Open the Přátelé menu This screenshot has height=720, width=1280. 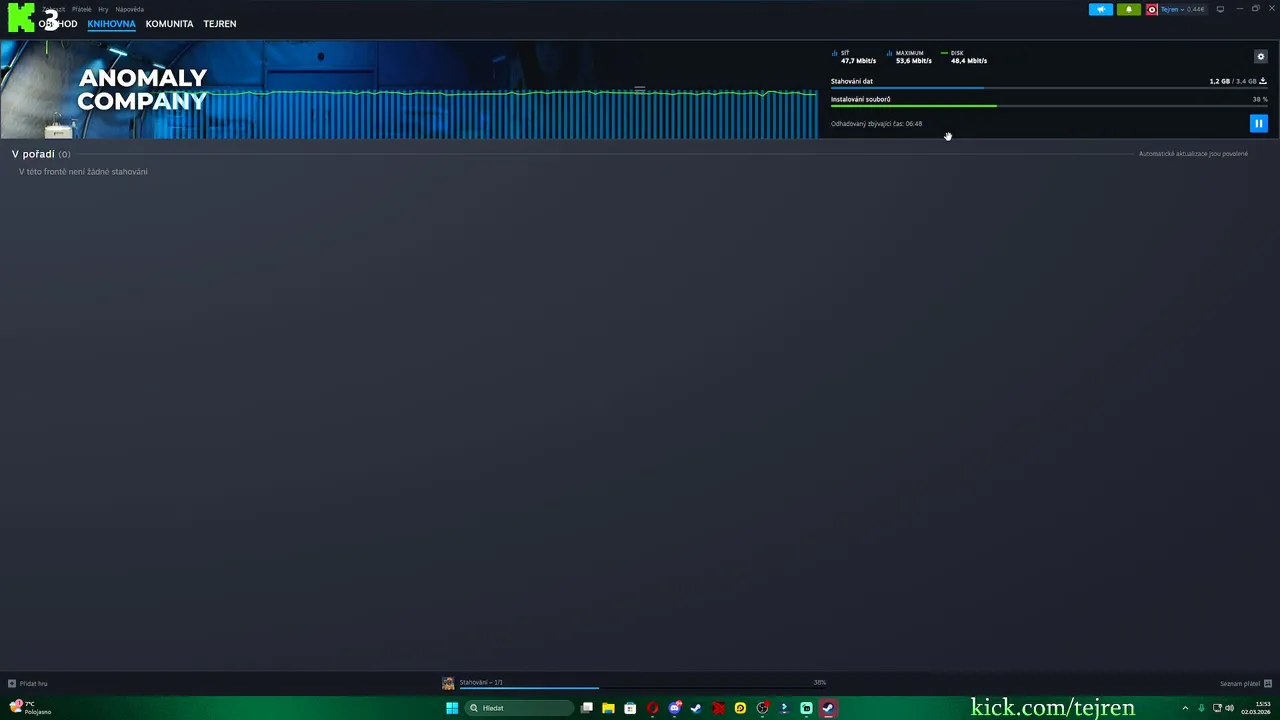[x=81, y=9]
